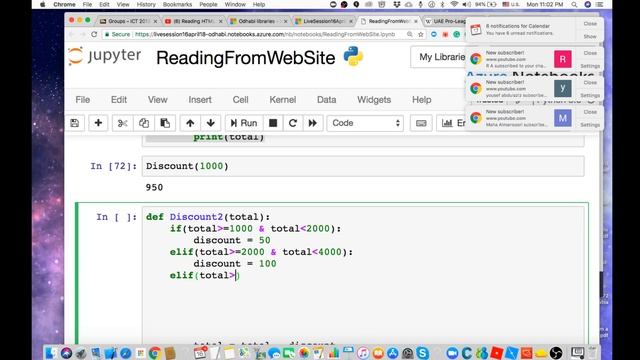This screenshot has height=360, width=640.
Task: Open Bookmarks menu in macOS menu bar
Action: click(x=177, y=4)
